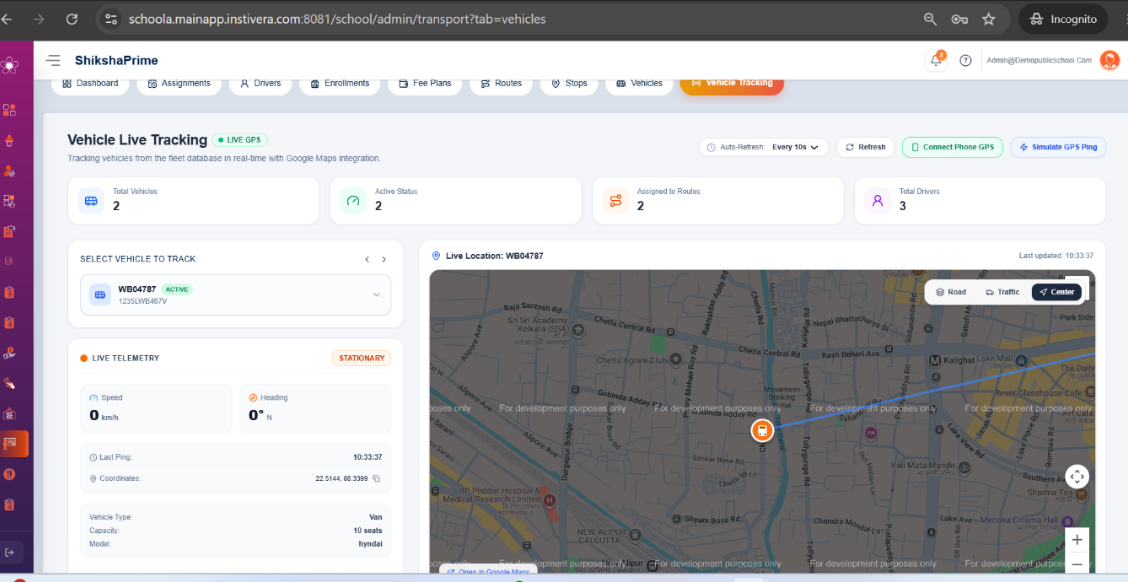Click the highlighted transport icon in sidebar
This screenshot has width=1128, height=582.
tap(12, 444)
